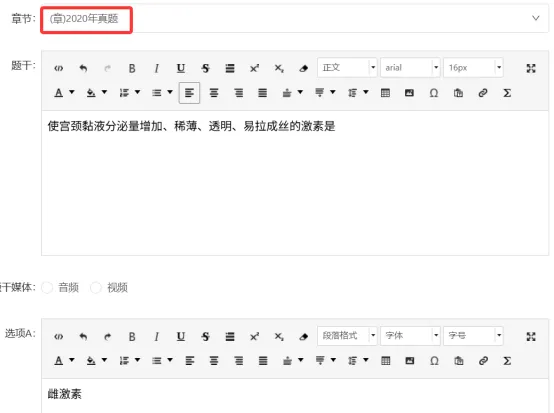The image size is (554, 413).
Task: Insert hyperlink in 选项A editor
Action: point(483,361)
